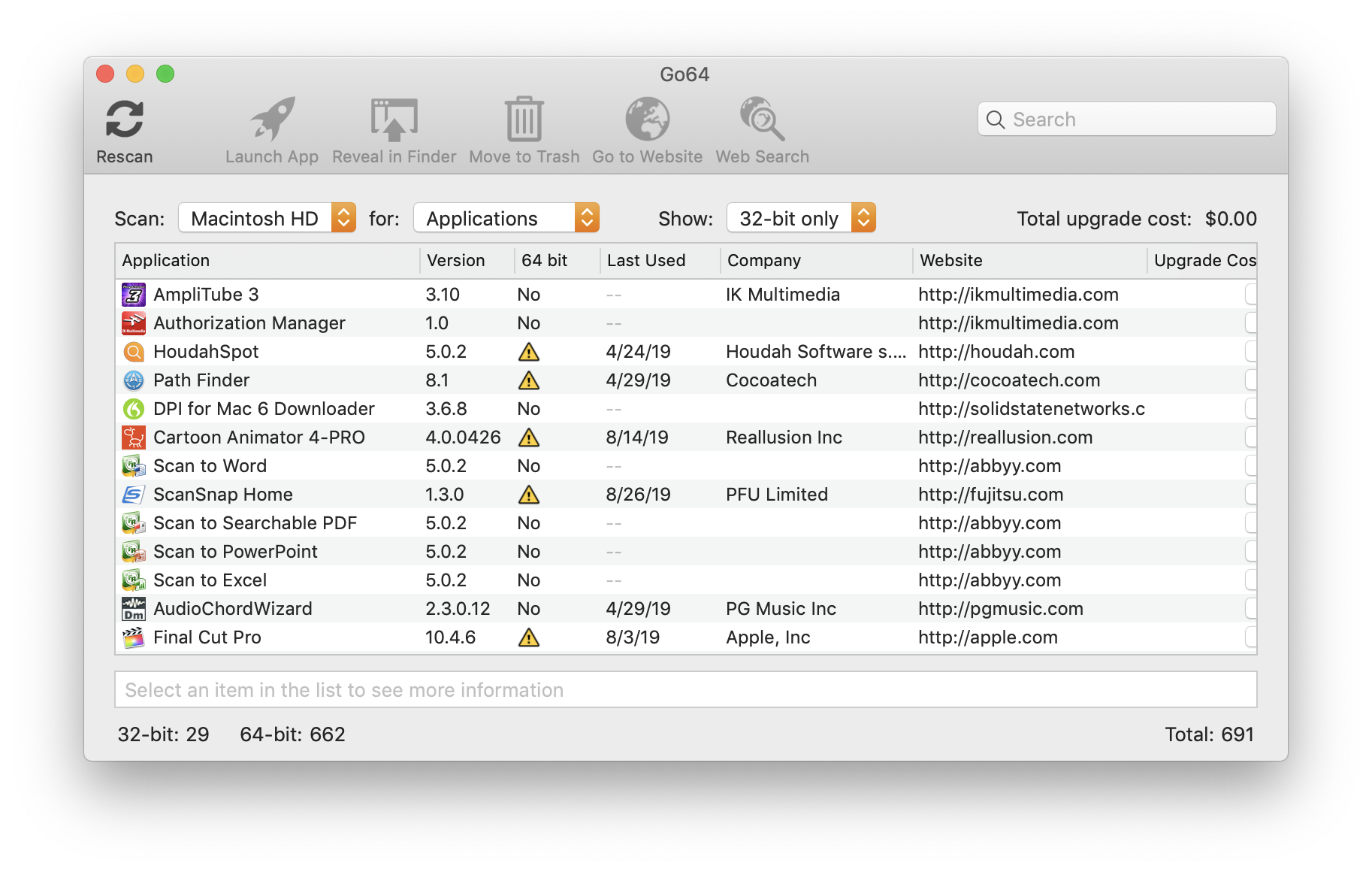
Task: Click the Total upgrade cost $0.00 value
Action: click(1231, 219)
